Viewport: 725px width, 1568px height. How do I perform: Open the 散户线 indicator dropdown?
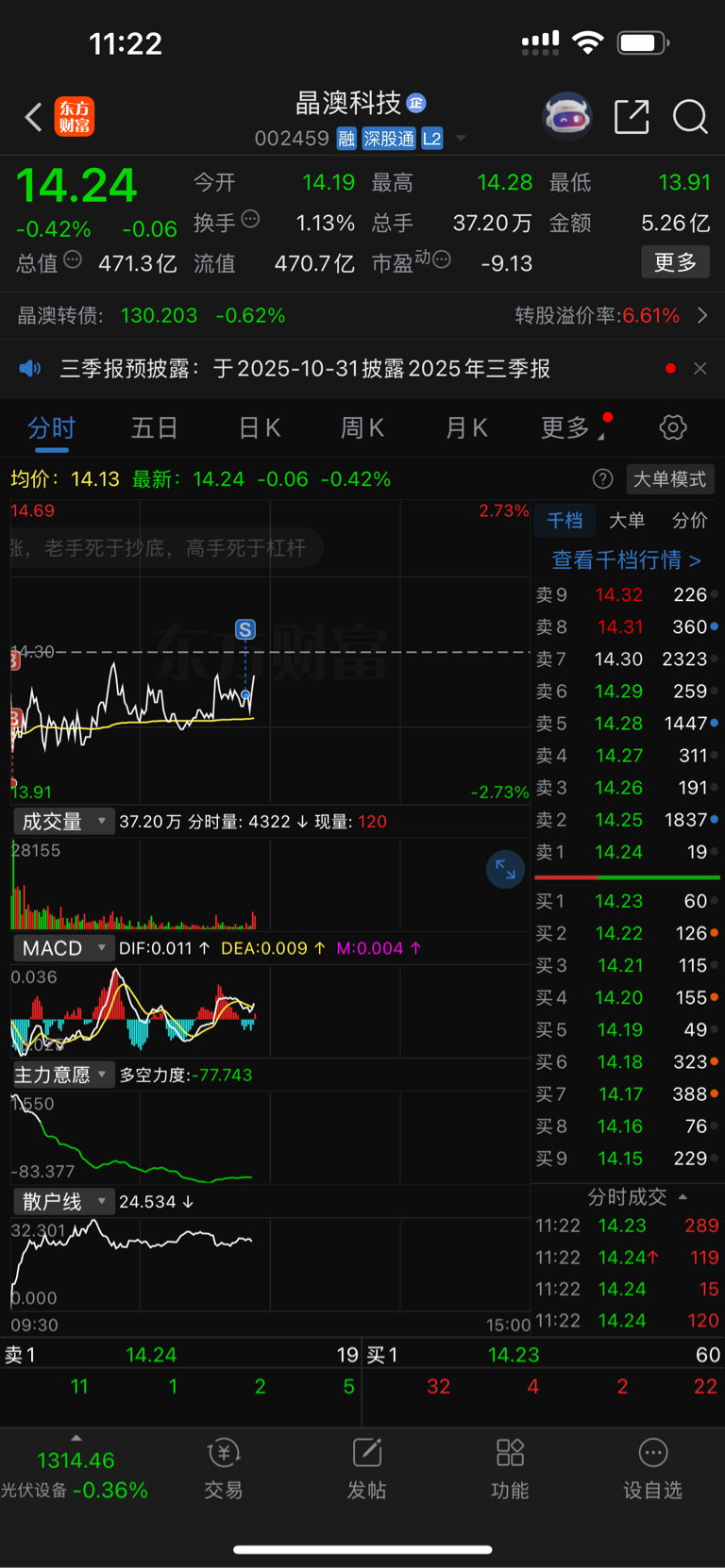(x=64, y=1202)
